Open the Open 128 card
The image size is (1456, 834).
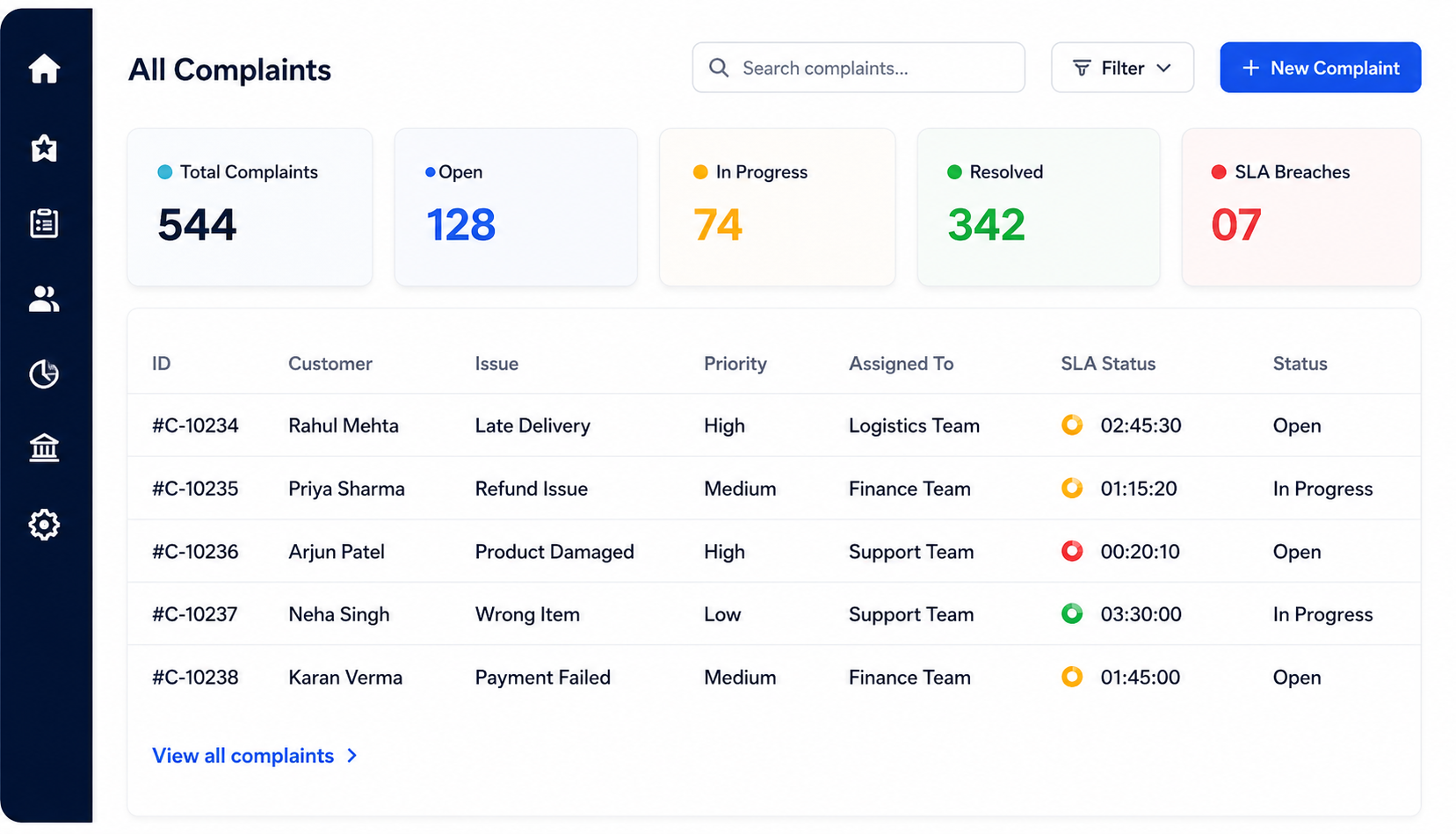[516, 207]
